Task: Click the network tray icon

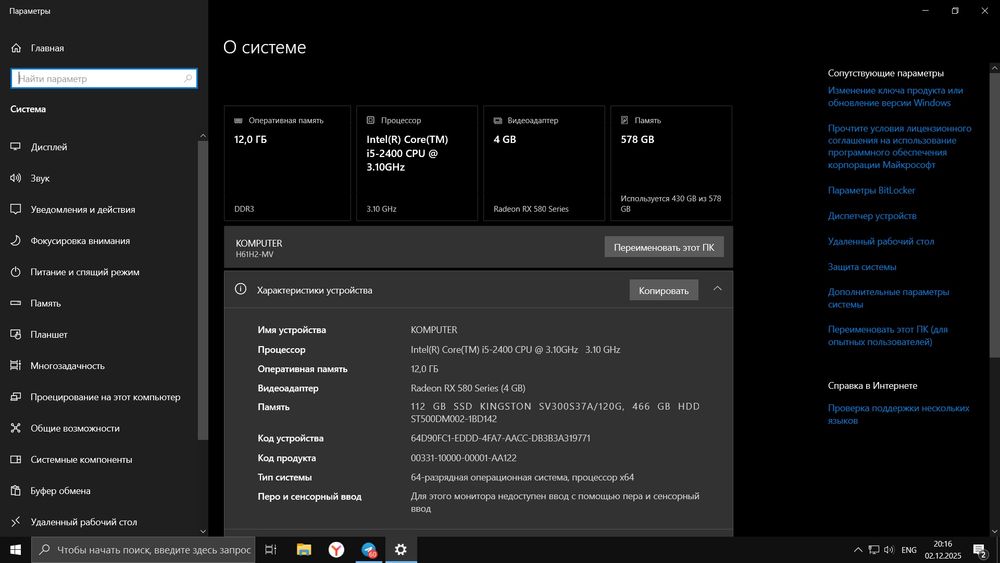Action: [874, 550]
